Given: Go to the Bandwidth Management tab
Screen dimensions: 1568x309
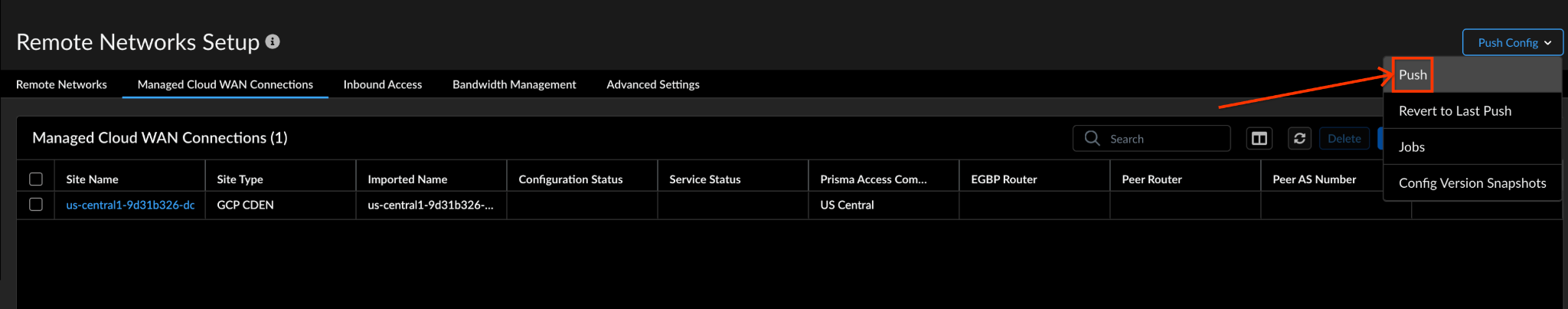Looking at the screenshot, I should [x=514, y=84].
